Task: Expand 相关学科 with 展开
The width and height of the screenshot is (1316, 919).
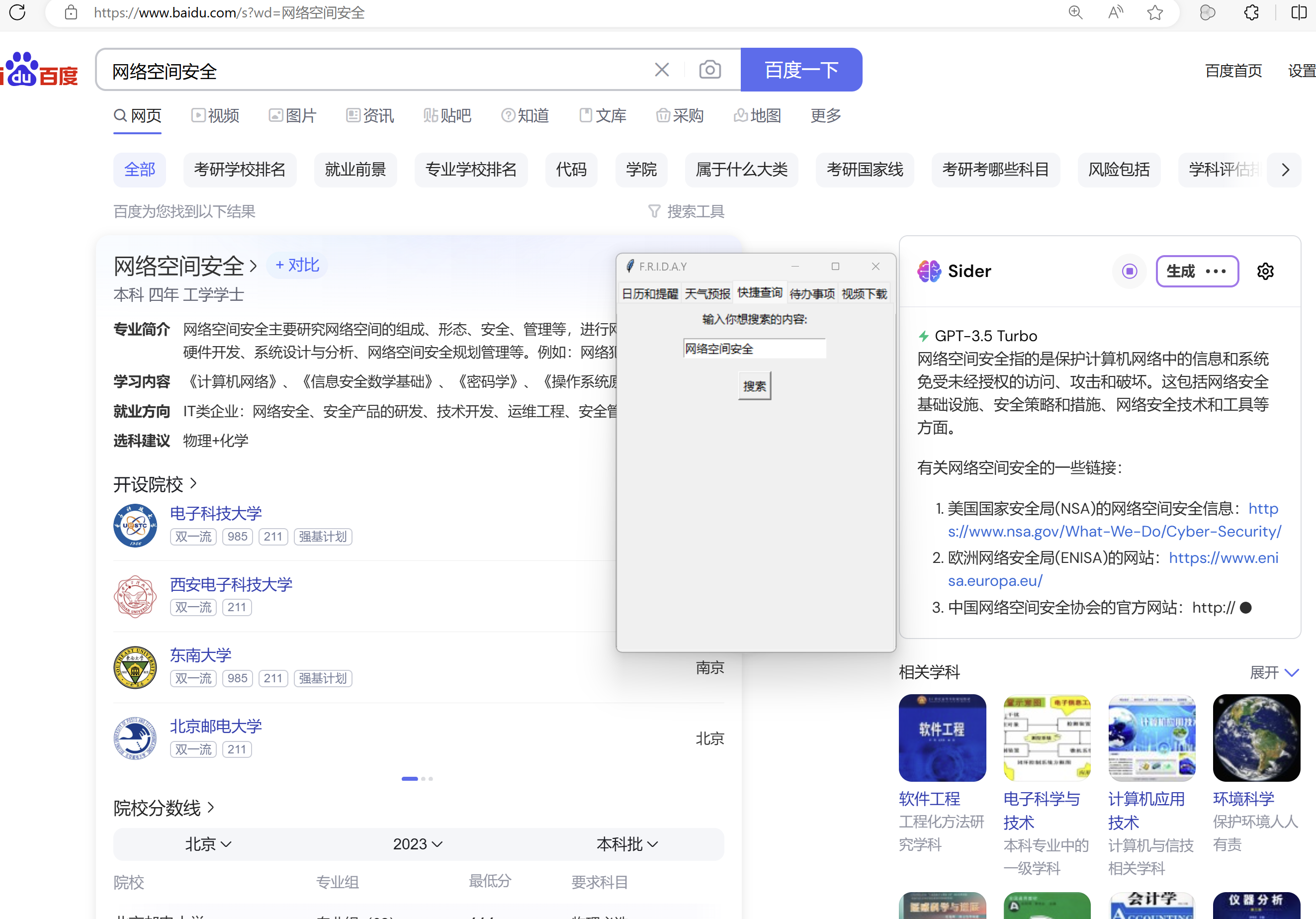Action: tap(1274, 672)
